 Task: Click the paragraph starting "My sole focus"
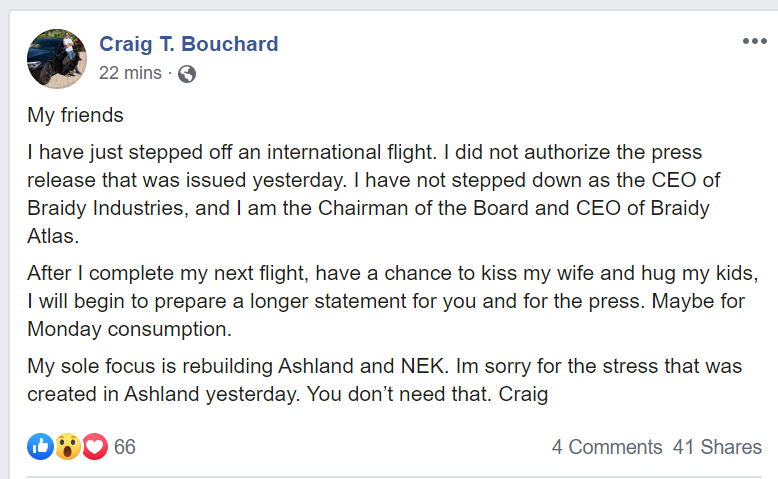[384, 380]
